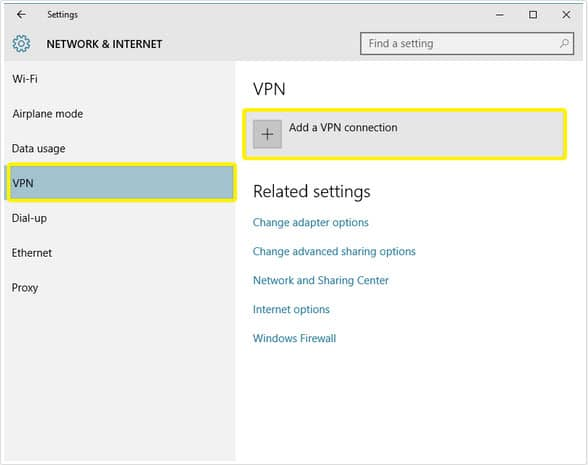Viewport: 588px width, 465px height.
Task: Click the VPN page title
Action: [x=269, y=89]
